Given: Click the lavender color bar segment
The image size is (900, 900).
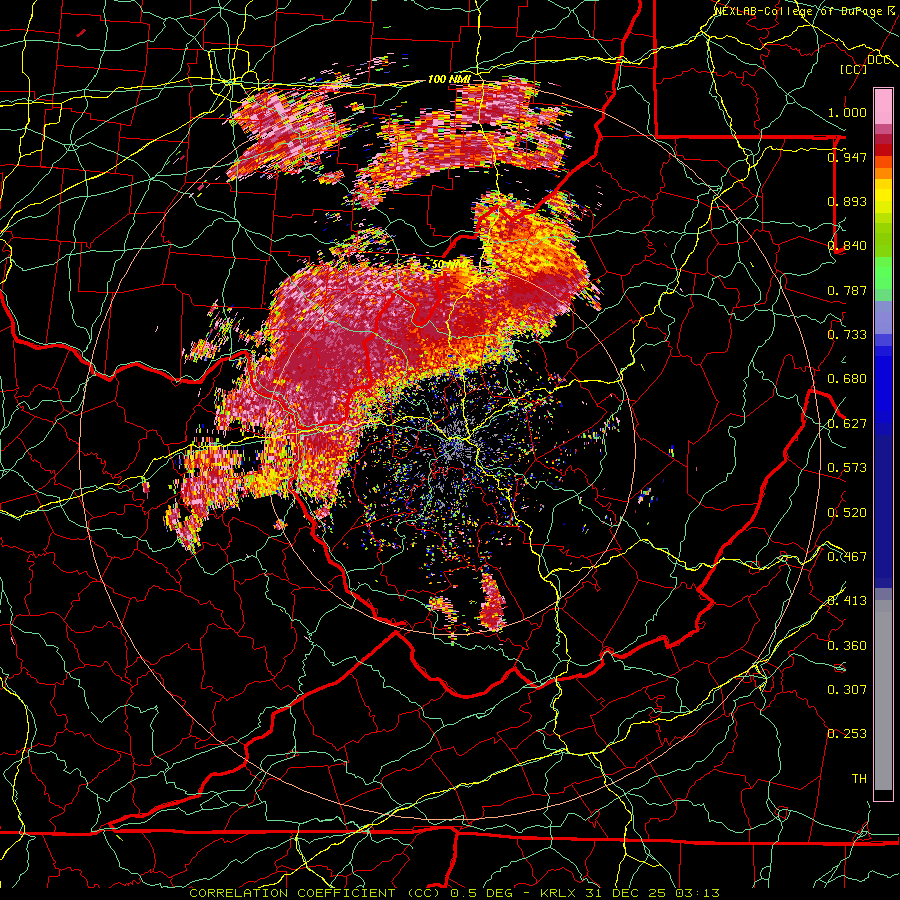Looking at the screenshot, I should (883, 317).
